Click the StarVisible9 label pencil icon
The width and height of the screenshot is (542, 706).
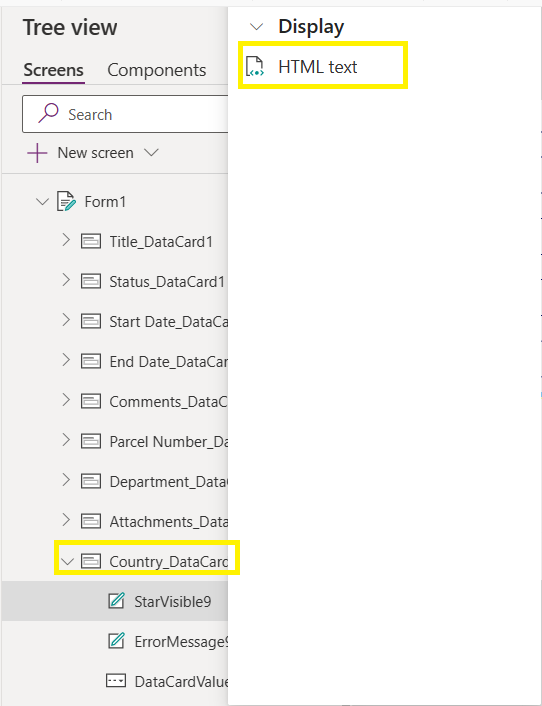pyautogui.click(x=116, y=601)
